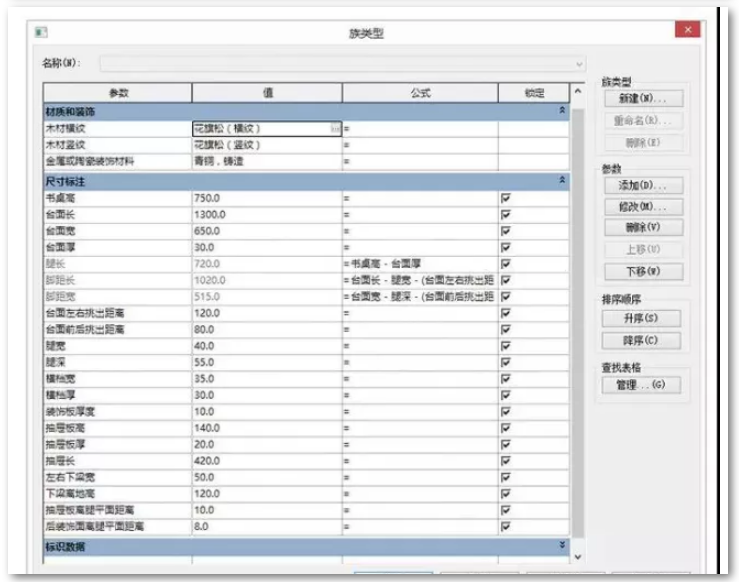739x582 pixels.
Task: Click the 650.0 value for 台面宽
Action: 207,231
